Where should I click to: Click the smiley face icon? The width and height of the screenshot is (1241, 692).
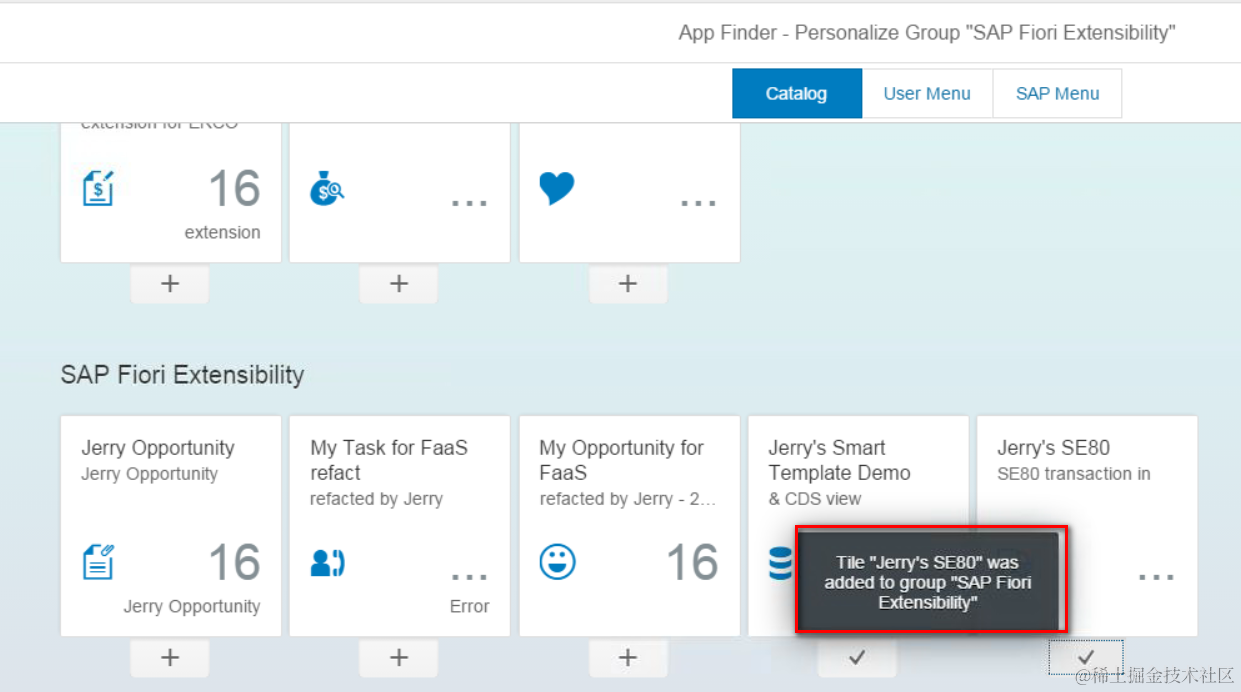(557, 562)
